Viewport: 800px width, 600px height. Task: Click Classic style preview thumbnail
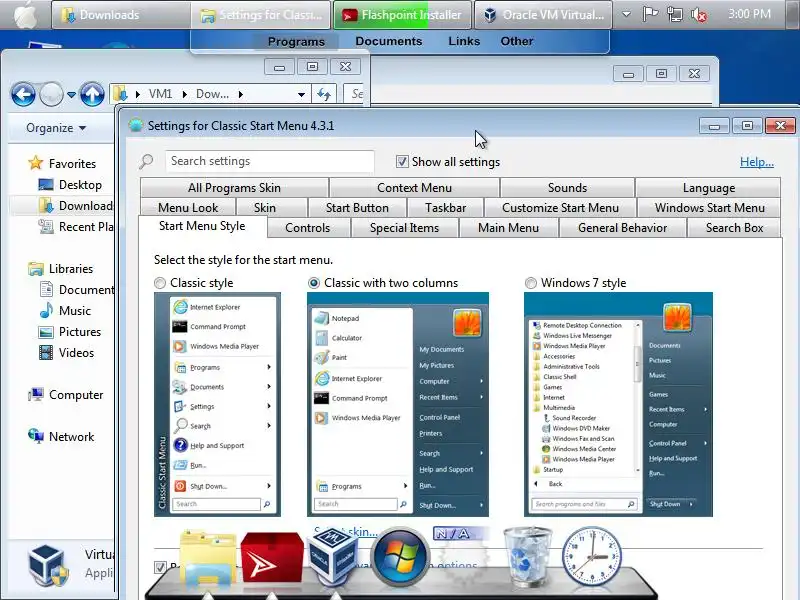217,404
